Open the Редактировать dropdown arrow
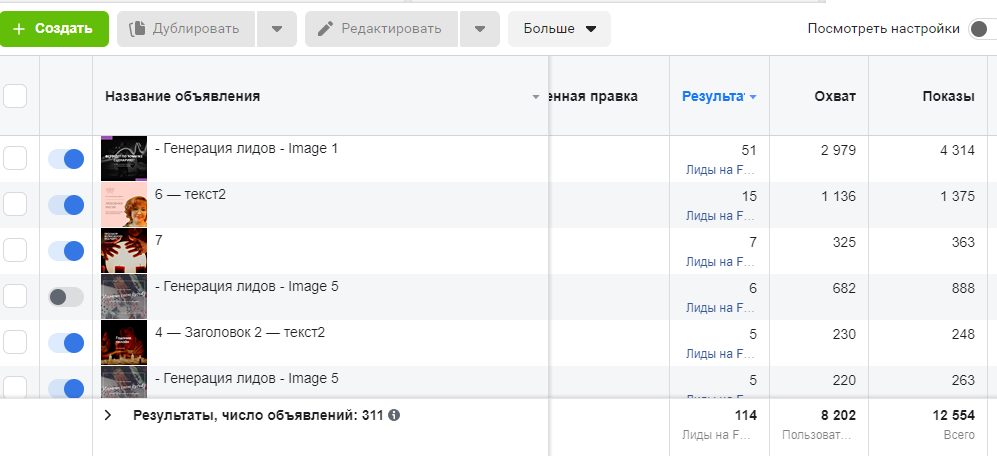Screen dimensions: 997x456 (480, 29)
